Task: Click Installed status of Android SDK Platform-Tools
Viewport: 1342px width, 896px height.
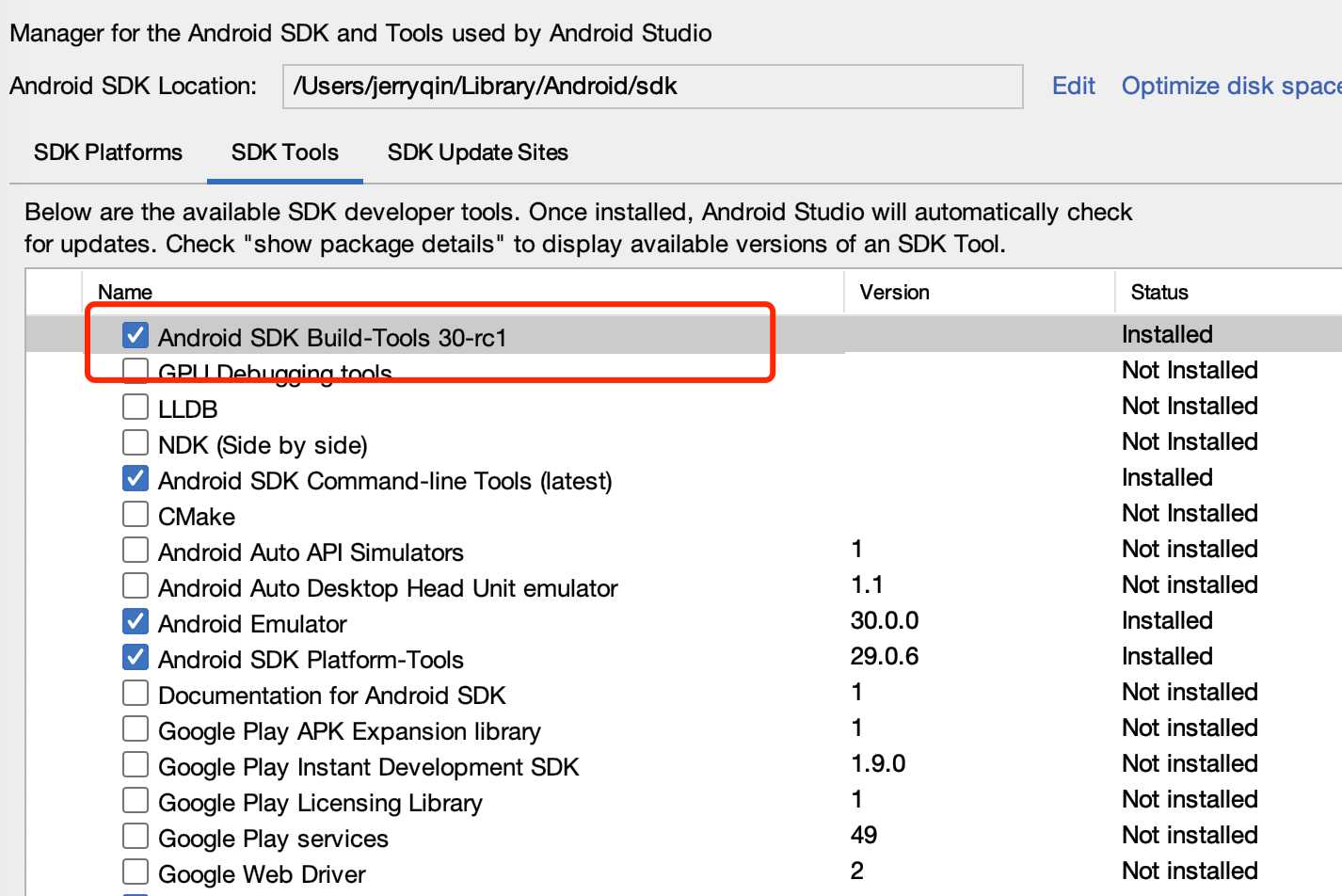Action: [x=1167, y=656]
